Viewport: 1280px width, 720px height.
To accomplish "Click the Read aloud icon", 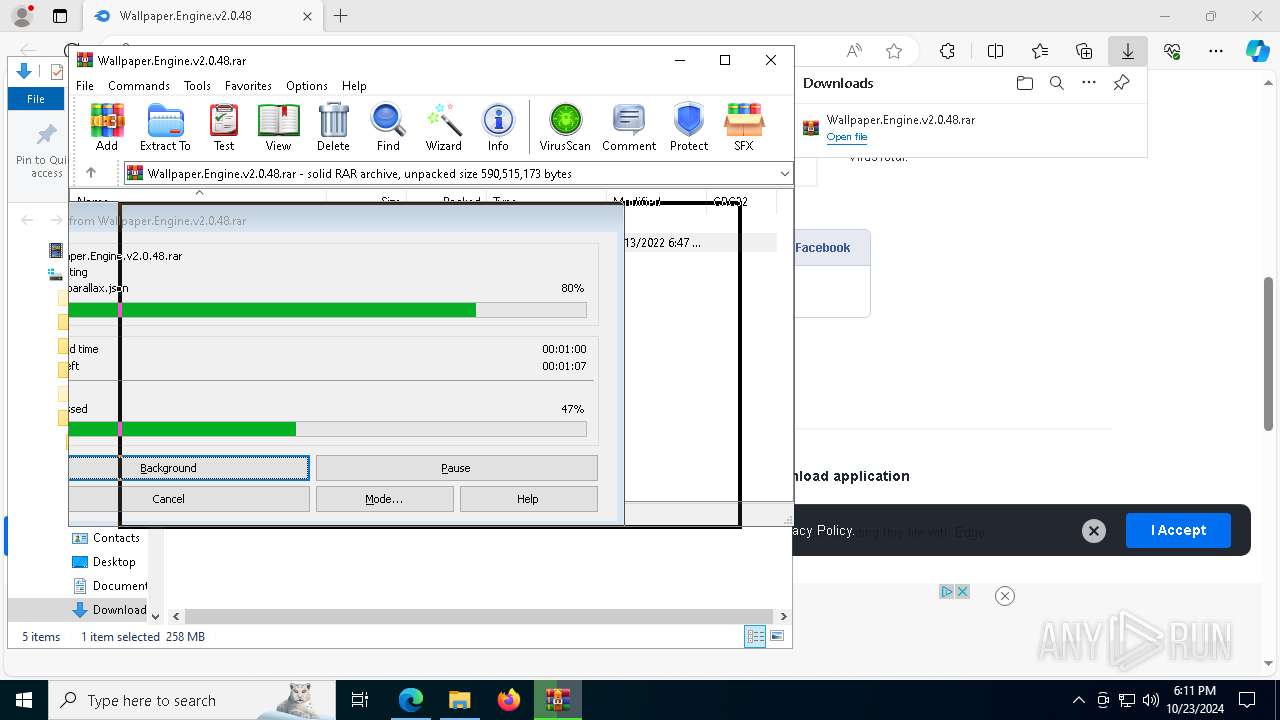I will (x=854, y=51).
